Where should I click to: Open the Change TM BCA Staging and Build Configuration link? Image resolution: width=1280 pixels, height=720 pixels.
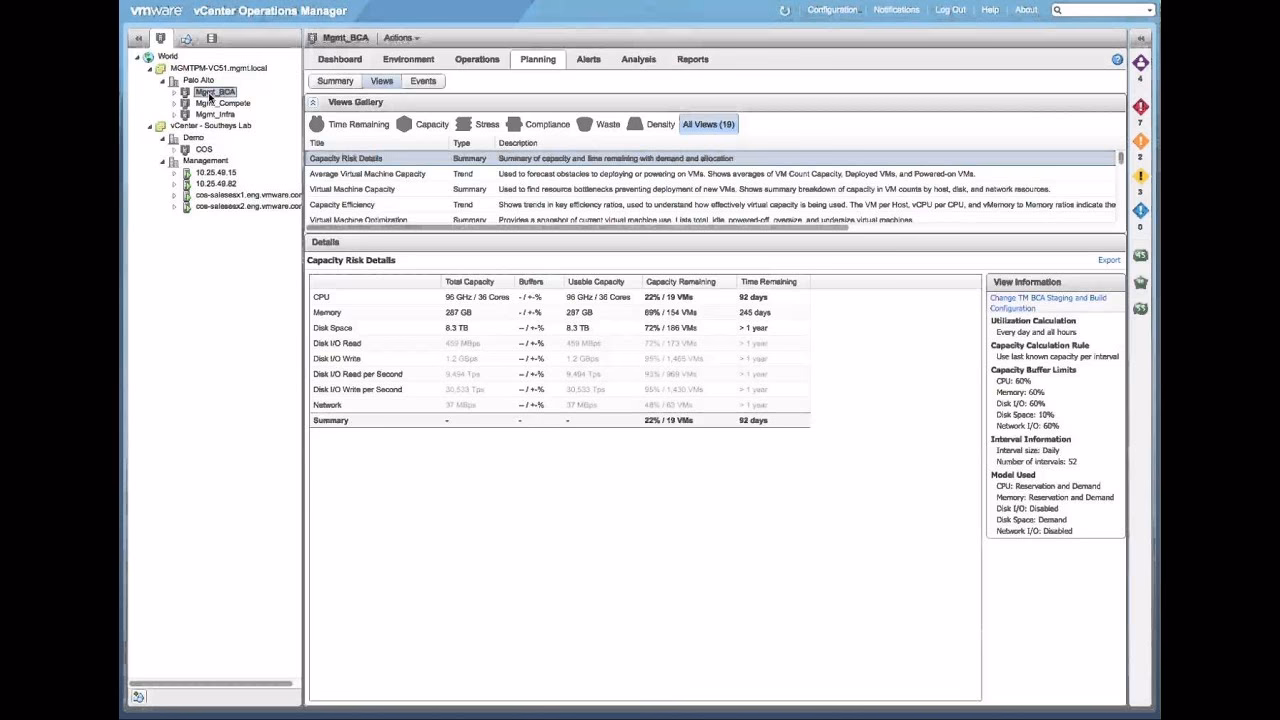point(1047,302)
